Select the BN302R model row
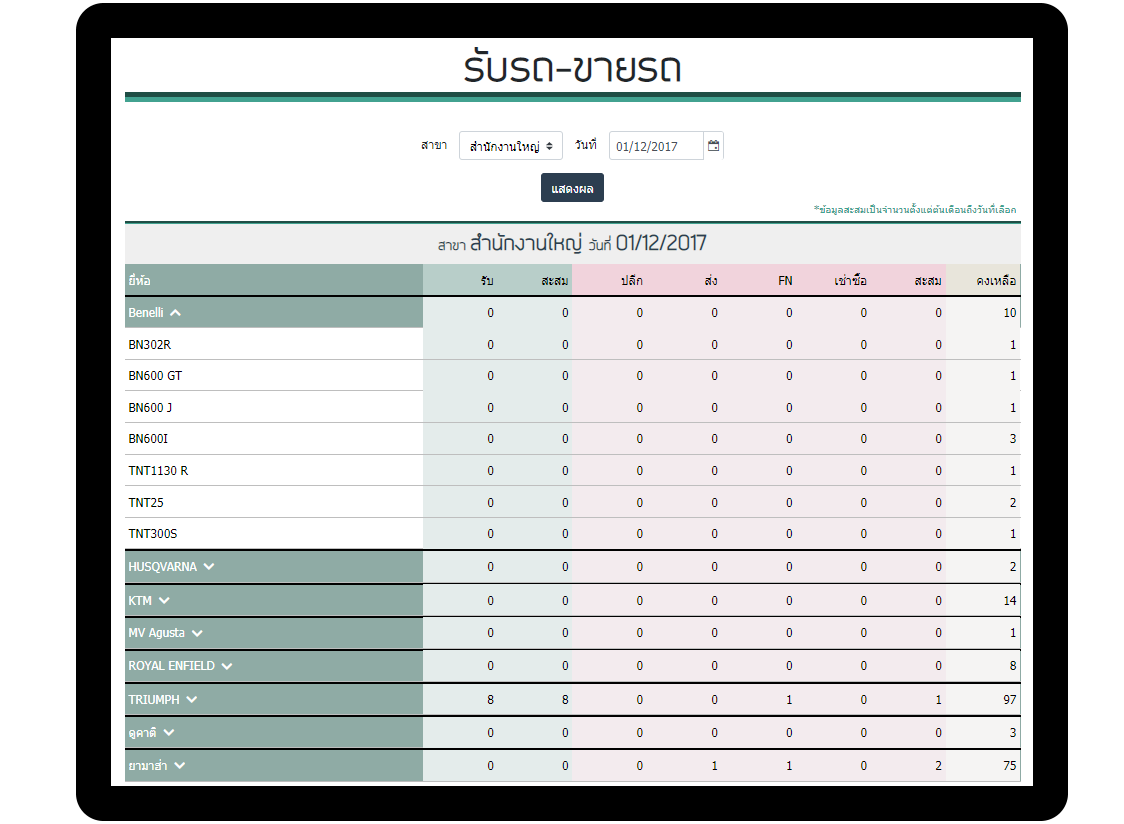The image size is (1124, 824). [x=152, y=345]
